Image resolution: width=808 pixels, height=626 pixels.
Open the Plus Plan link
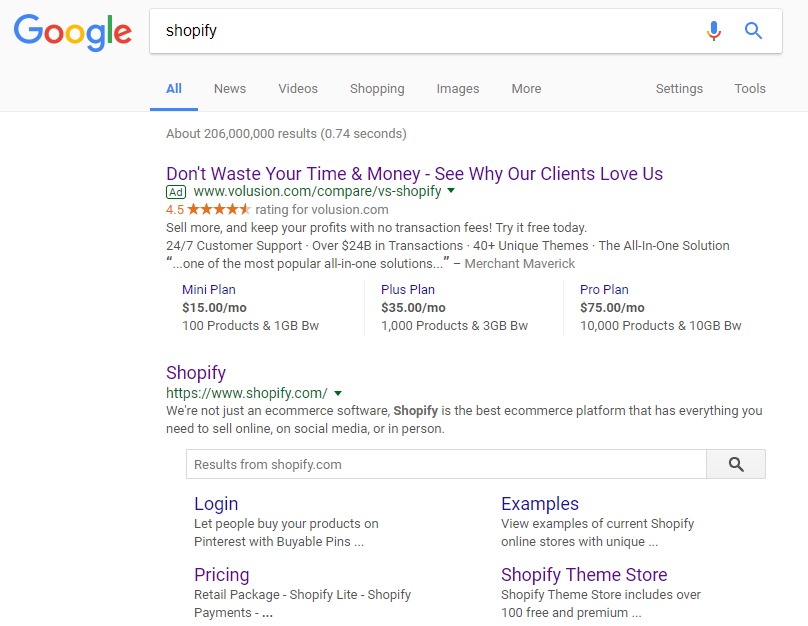pos(408,290)
